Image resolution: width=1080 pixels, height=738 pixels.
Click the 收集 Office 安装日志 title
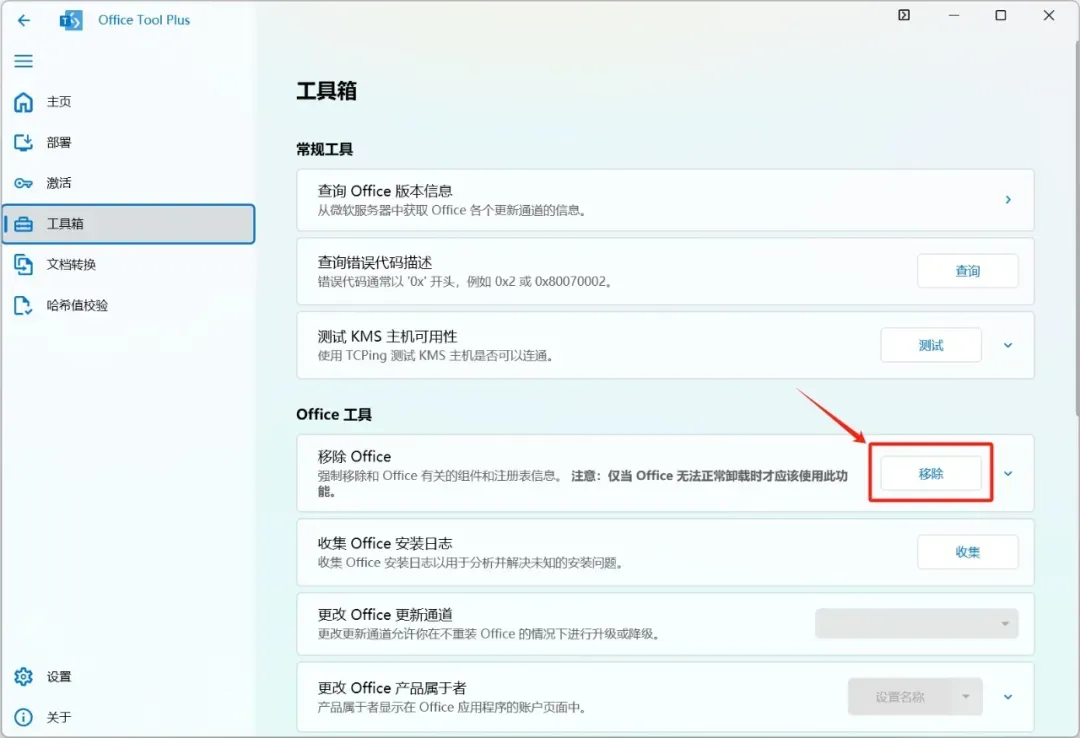[x=385, y=544]
